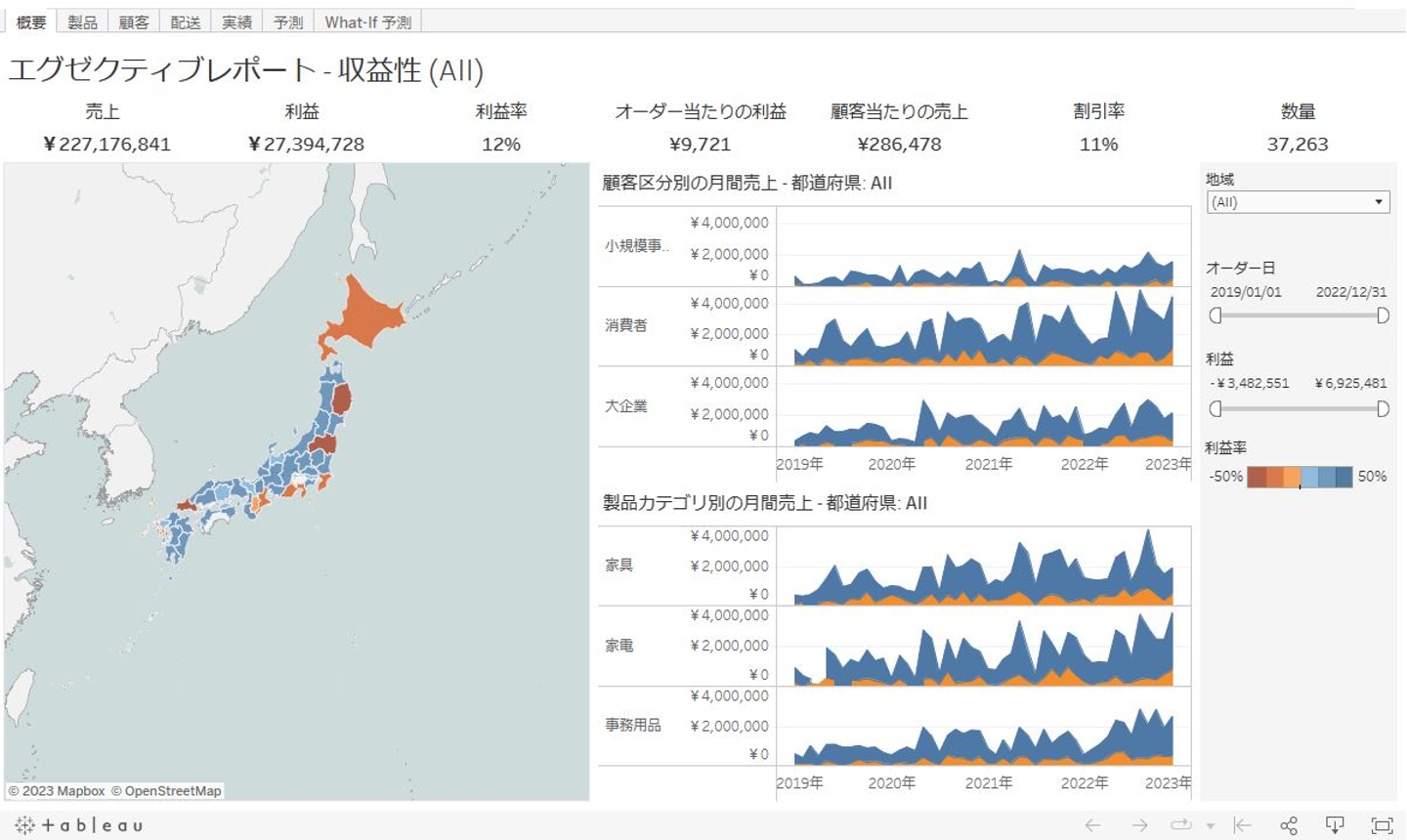Click the OpenStreetMap attribution link
The image size is (1407, 840).
(x=166, y=791)
